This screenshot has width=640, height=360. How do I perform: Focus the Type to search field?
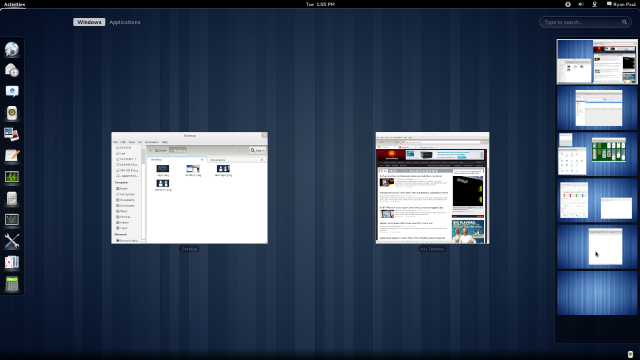pos(585,22)
